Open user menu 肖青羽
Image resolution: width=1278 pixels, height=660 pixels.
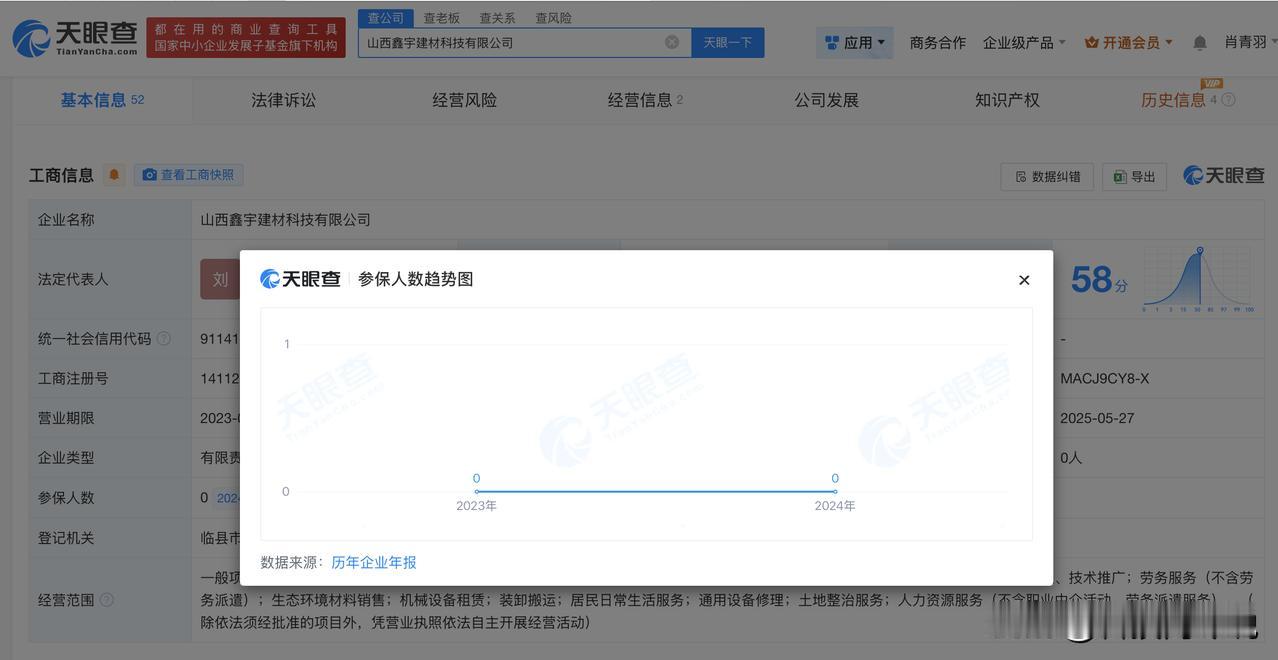coord(1250,42)
